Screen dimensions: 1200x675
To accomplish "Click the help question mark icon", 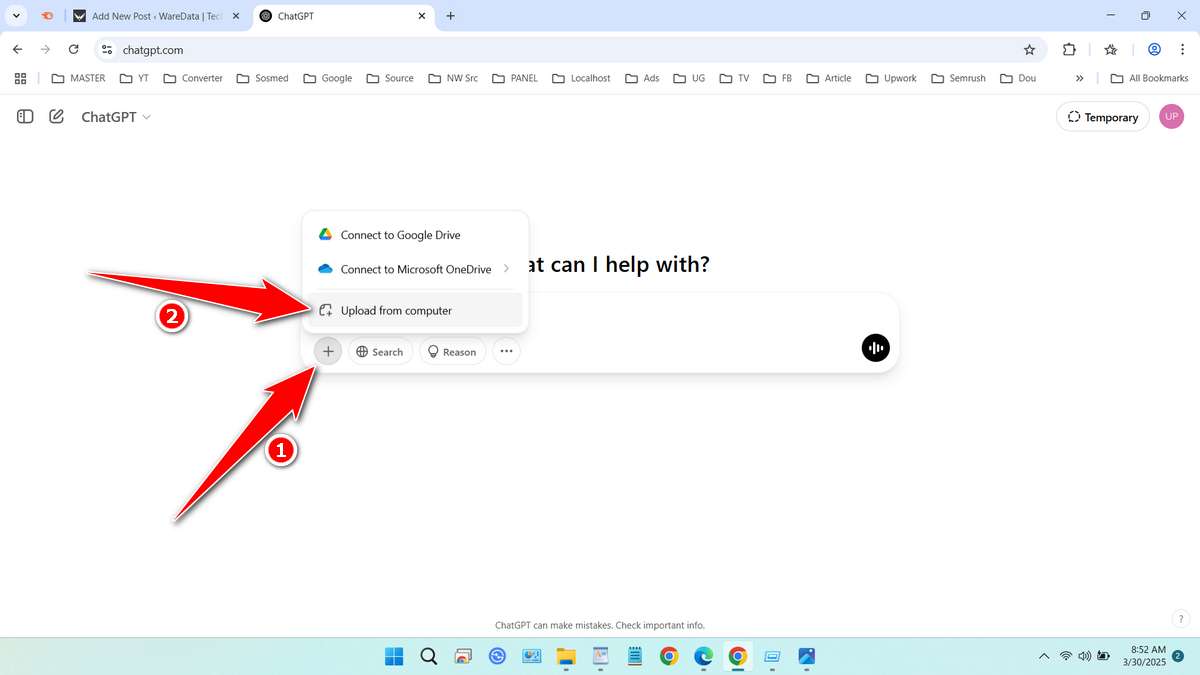I will click(x=1181, y=619).
